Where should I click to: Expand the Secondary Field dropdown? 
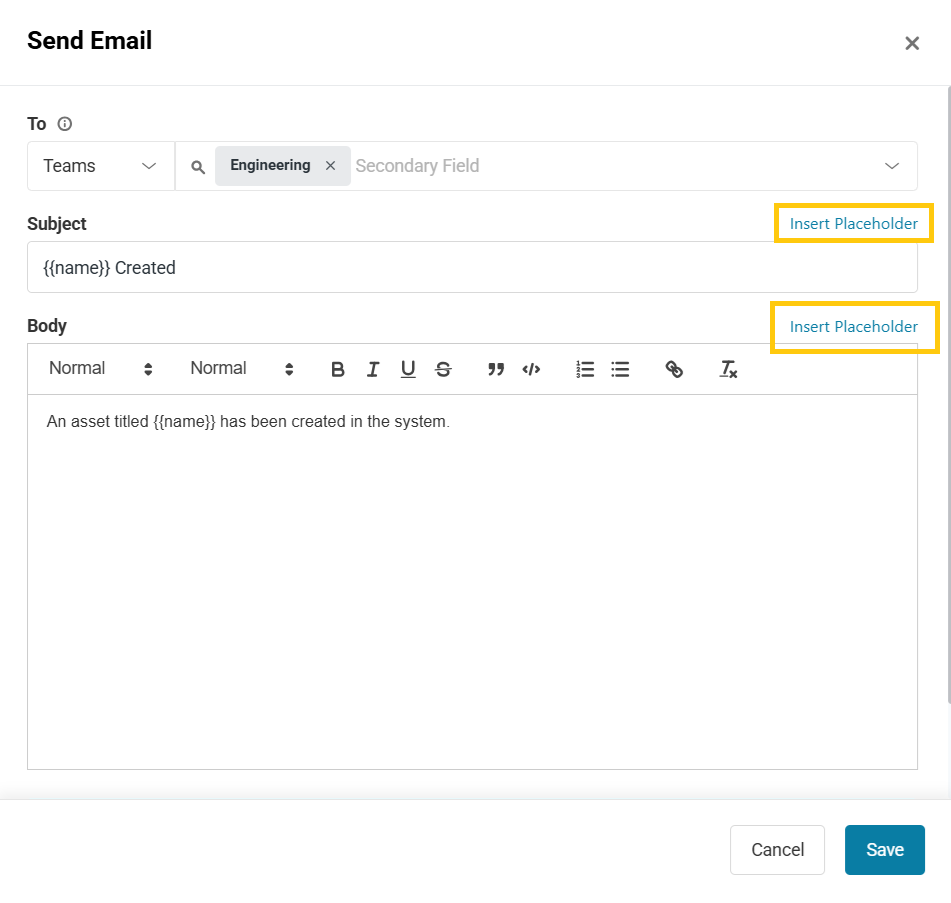[891, 166]
